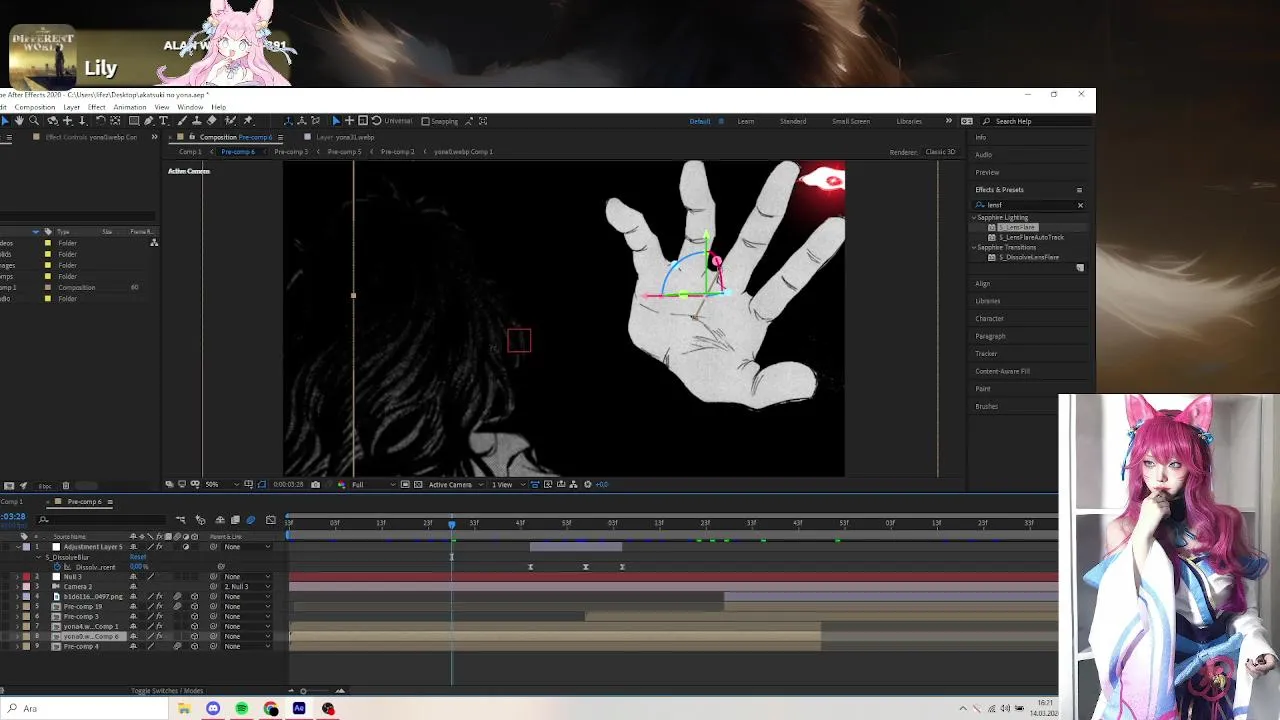The width and height of the screenshot is (1280, 720).
Task: Click Classic 3D renderer button
Action: 940,152
